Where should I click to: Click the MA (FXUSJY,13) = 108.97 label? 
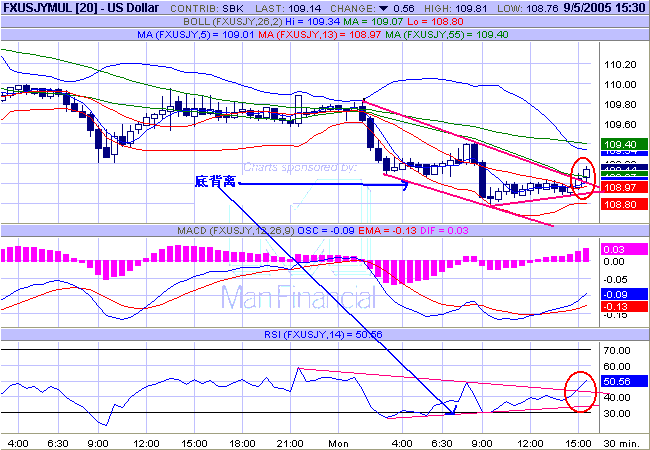(320, 35)
